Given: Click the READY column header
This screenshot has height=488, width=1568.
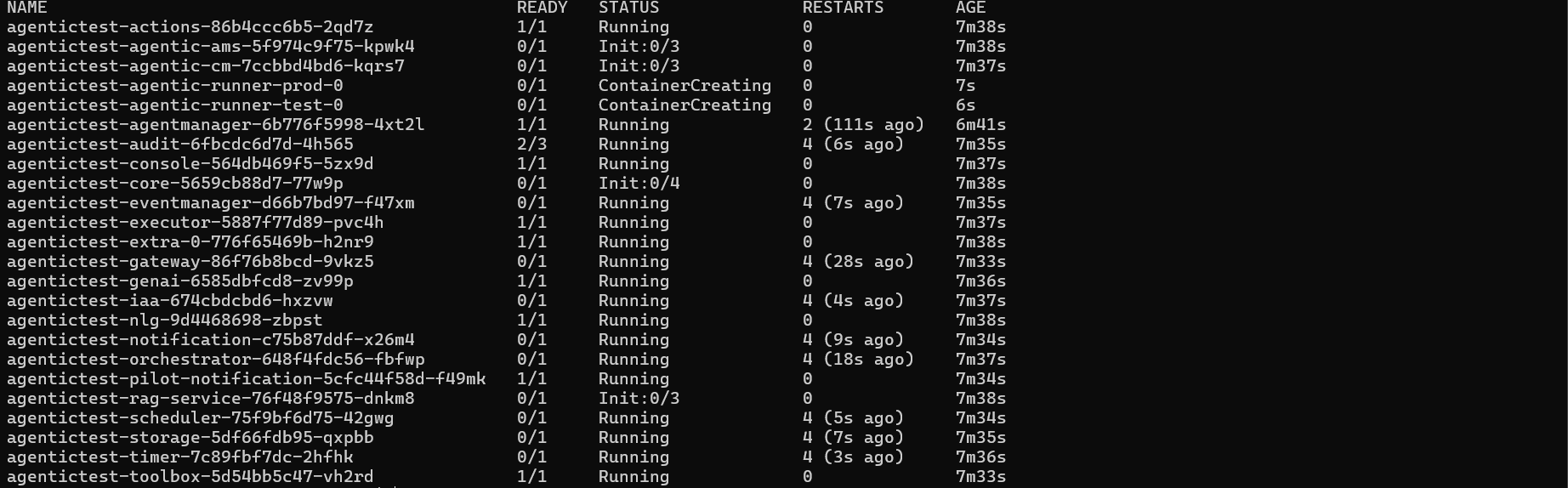Looking at the screenshot, I should pyautogui.click(x=542, y=8).
